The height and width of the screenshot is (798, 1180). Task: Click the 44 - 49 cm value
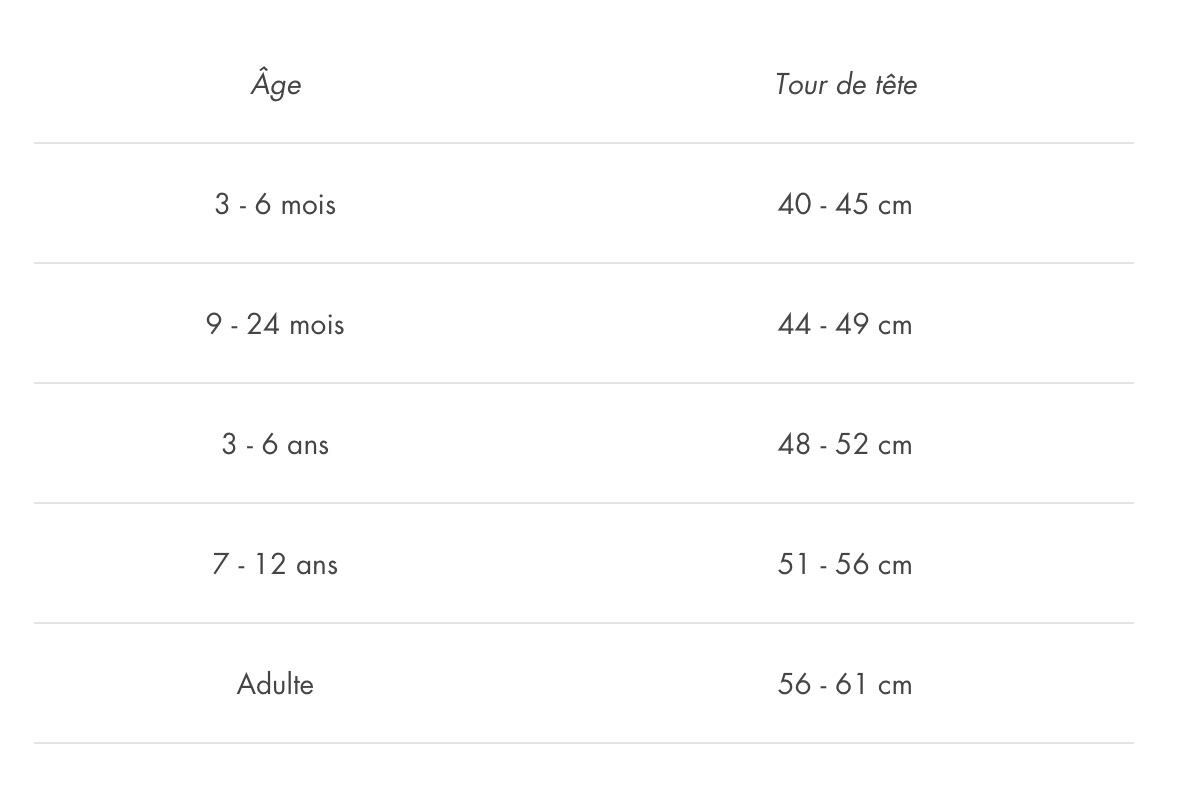(845, 325)
